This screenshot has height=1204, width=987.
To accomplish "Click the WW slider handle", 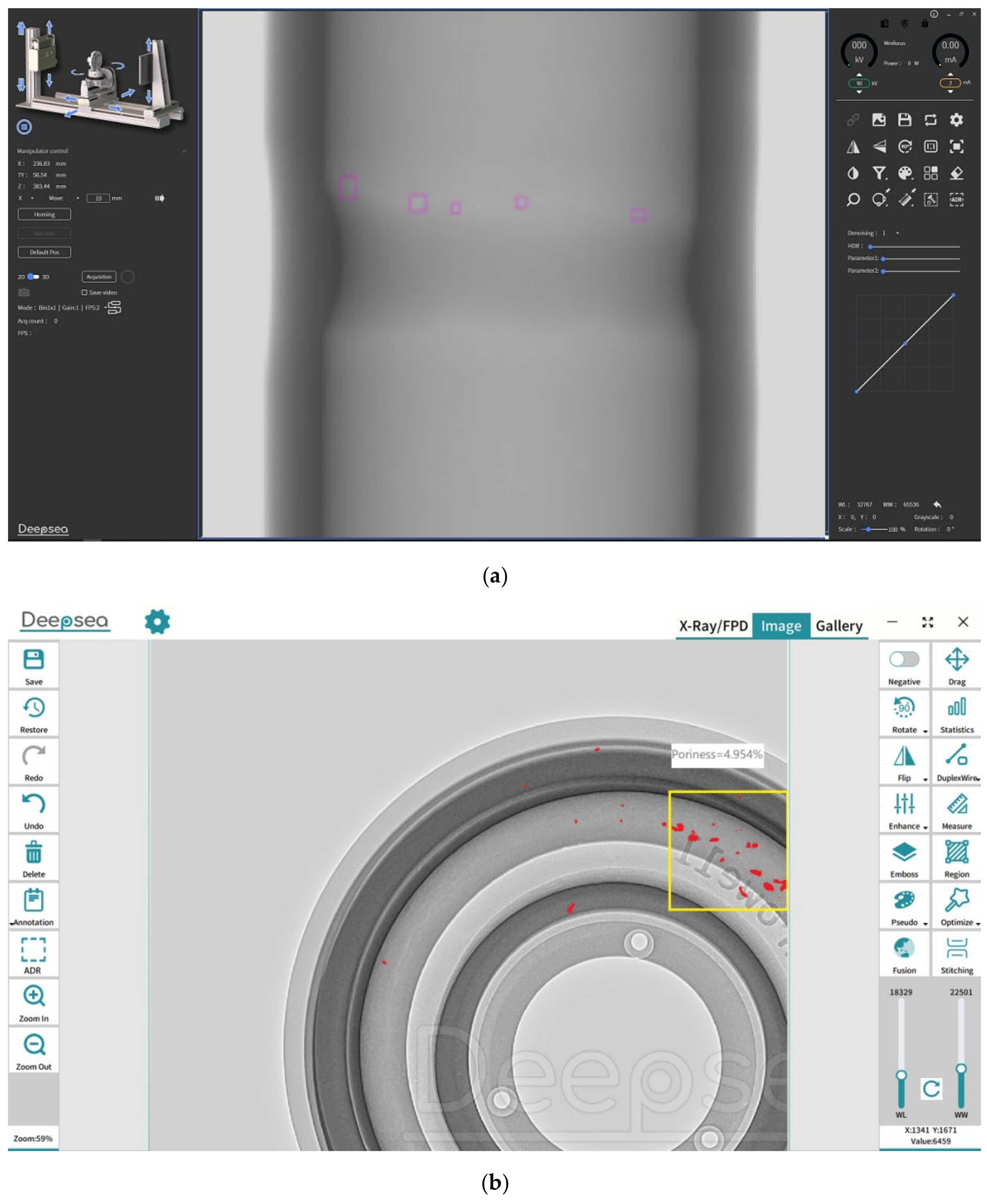I will coord(961,1069).
